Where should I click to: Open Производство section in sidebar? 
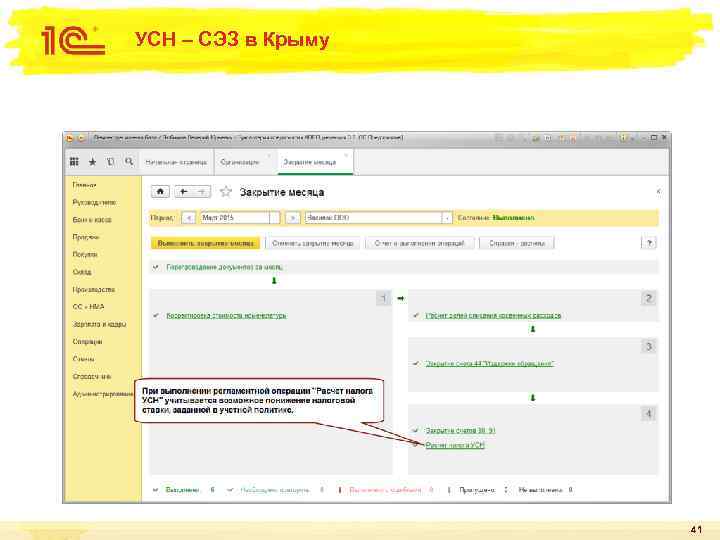(x=94, y=289)
